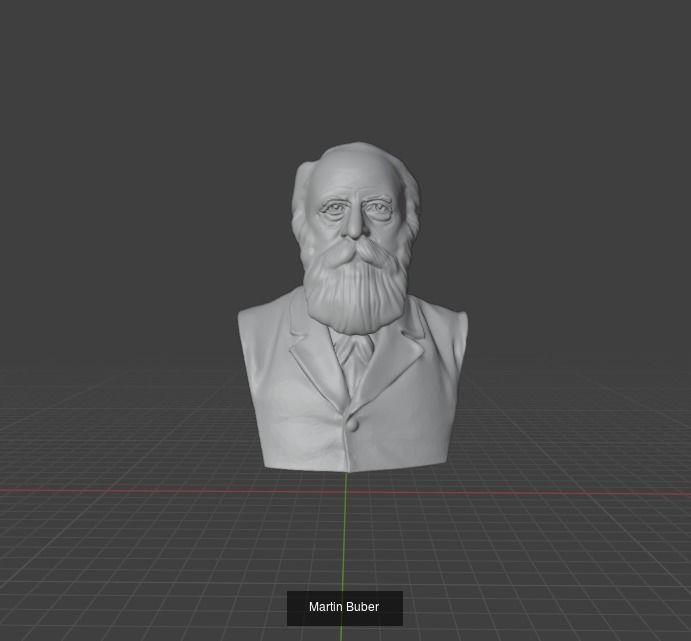This screenshot has width=691, height=641.
Task: Click the Martin Buber name label
Action: point(344,607)
